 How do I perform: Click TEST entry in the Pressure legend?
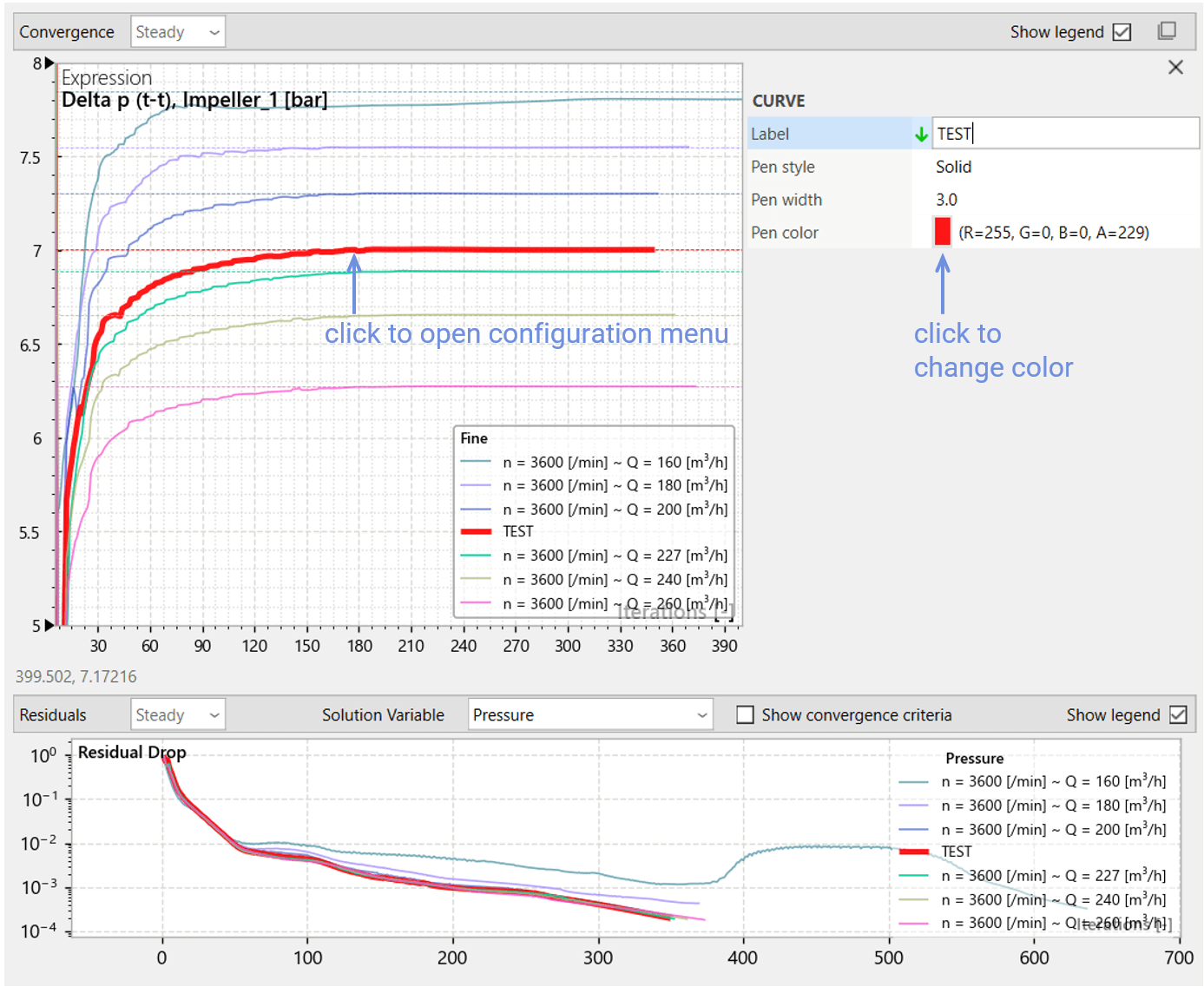[935, 852]
